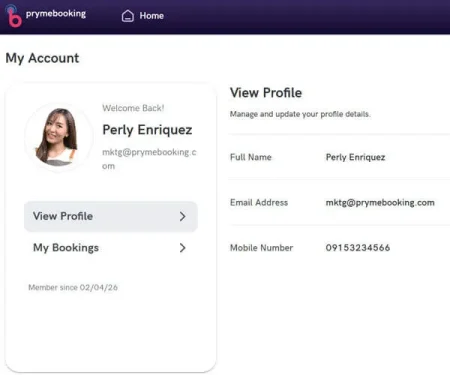This screenshot has width=450, height=375.
Task: Click the My Account page heading
Action: point(42,58)
